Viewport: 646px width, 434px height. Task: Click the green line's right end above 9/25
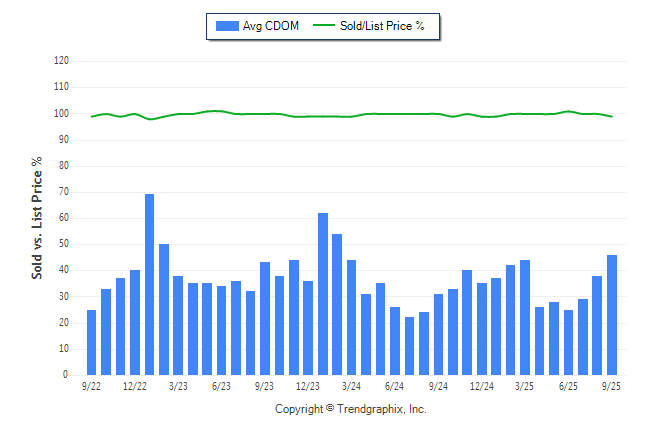[x=612, y=117]
